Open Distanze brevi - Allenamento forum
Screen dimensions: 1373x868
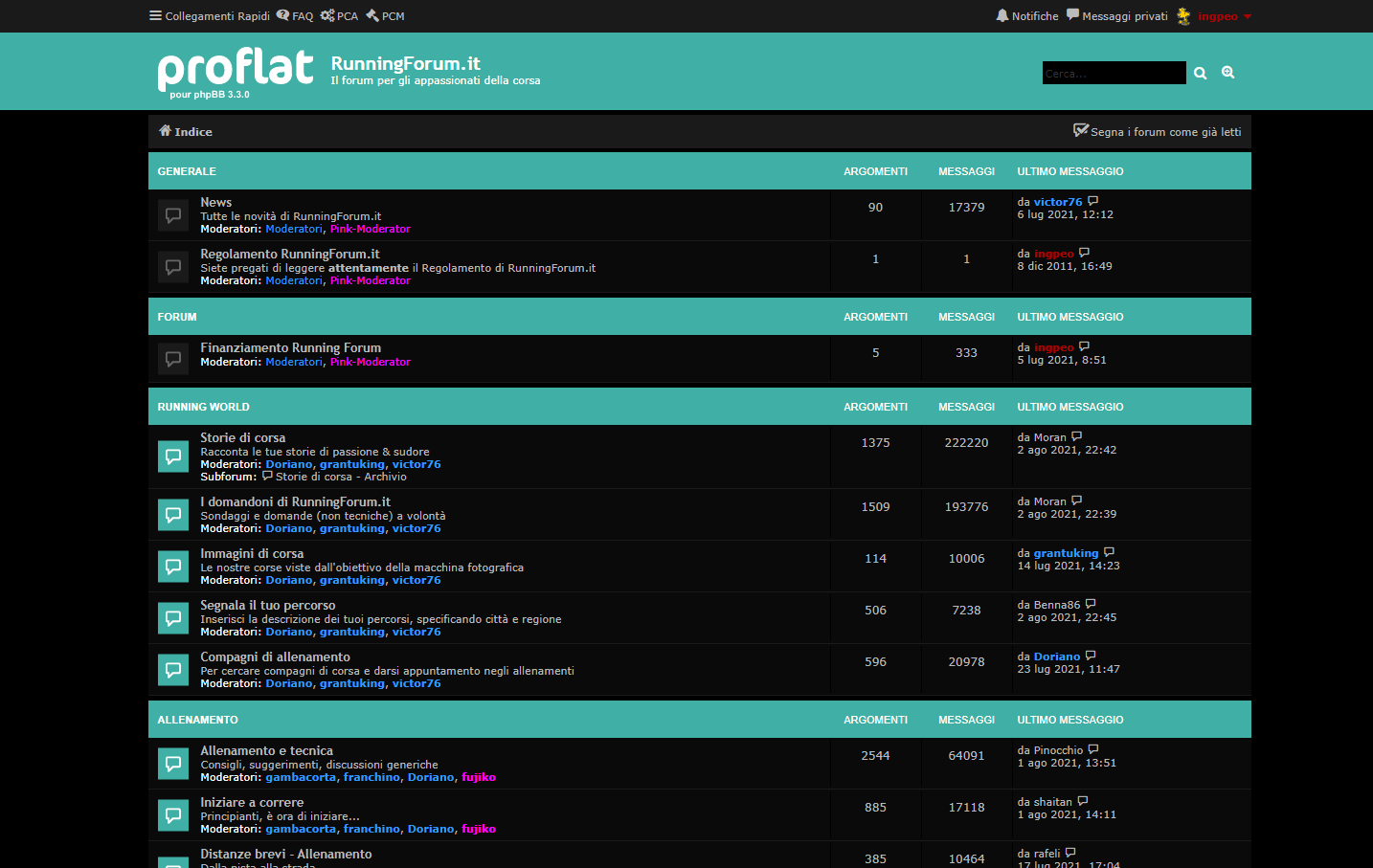point(286,854)
